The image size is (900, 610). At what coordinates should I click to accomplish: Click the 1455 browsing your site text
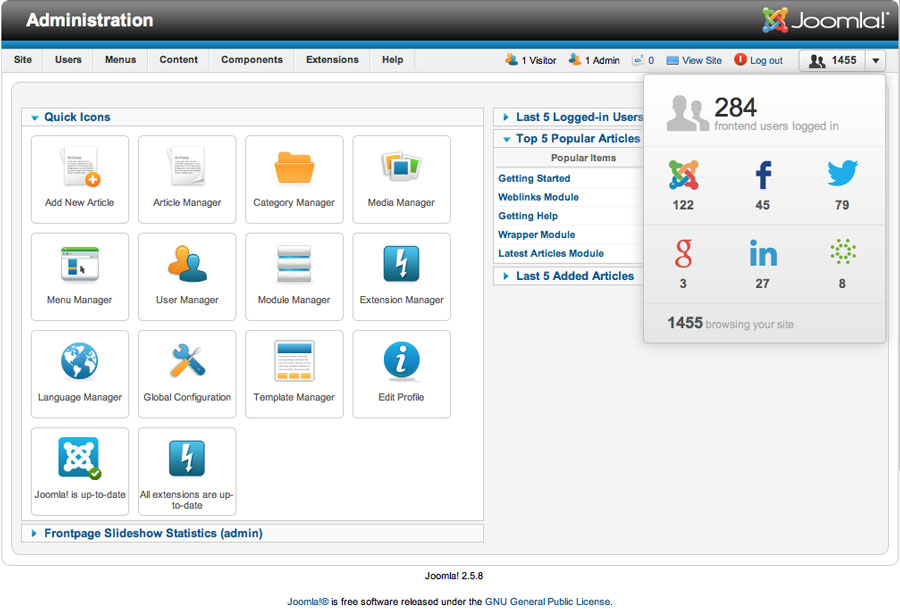coord(730,323)
